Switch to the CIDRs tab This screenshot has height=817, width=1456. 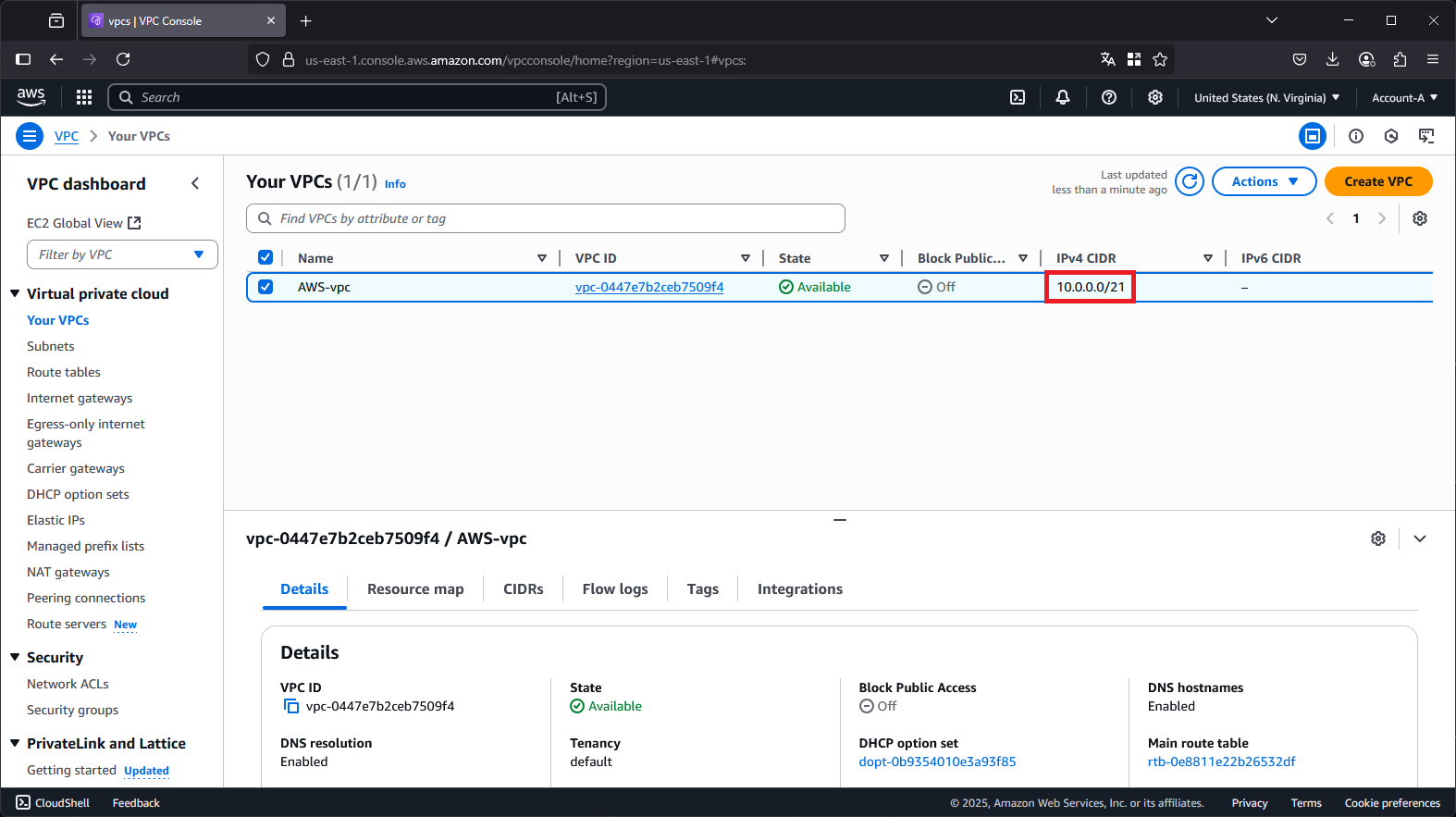point(524,589)
